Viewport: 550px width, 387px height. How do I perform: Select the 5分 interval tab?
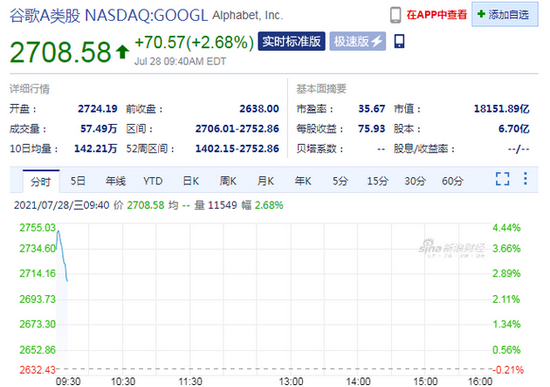click(340, 181)
